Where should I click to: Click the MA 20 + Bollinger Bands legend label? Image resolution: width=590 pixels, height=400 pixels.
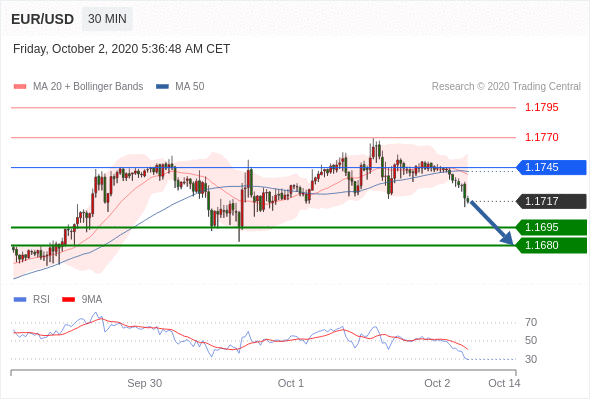pyautogui.click(x=88, y=87)
